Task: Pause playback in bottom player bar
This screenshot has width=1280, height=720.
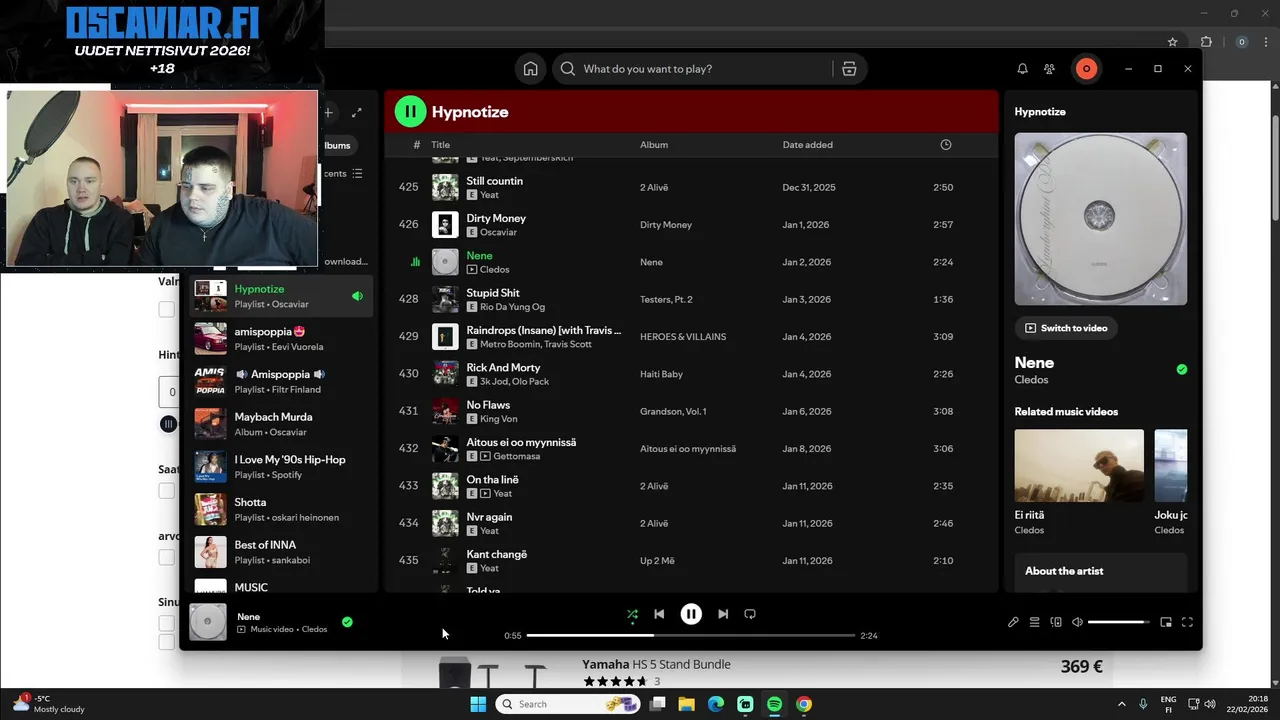Action: (x=691, y=614)
